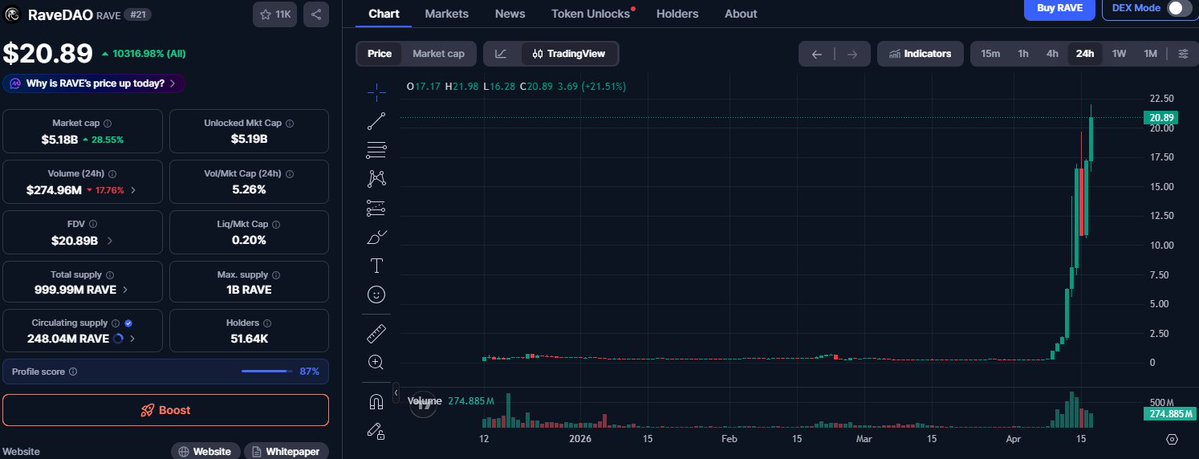Select the ruler measure tool
1199x459 pixels.
(376, 334)
